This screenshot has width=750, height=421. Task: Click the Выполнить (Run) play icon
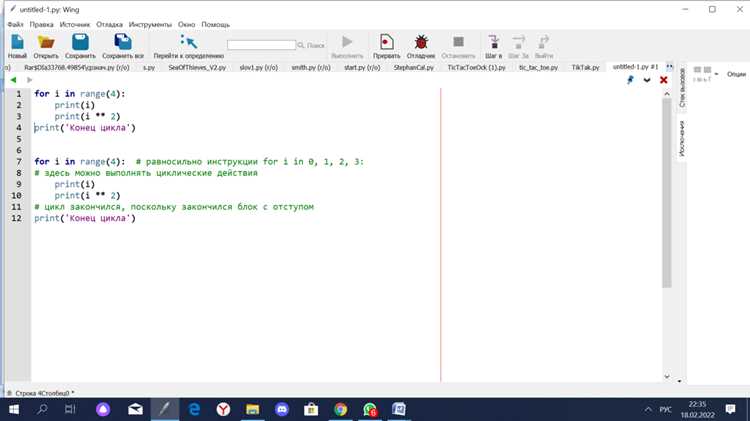click(347, 42)
